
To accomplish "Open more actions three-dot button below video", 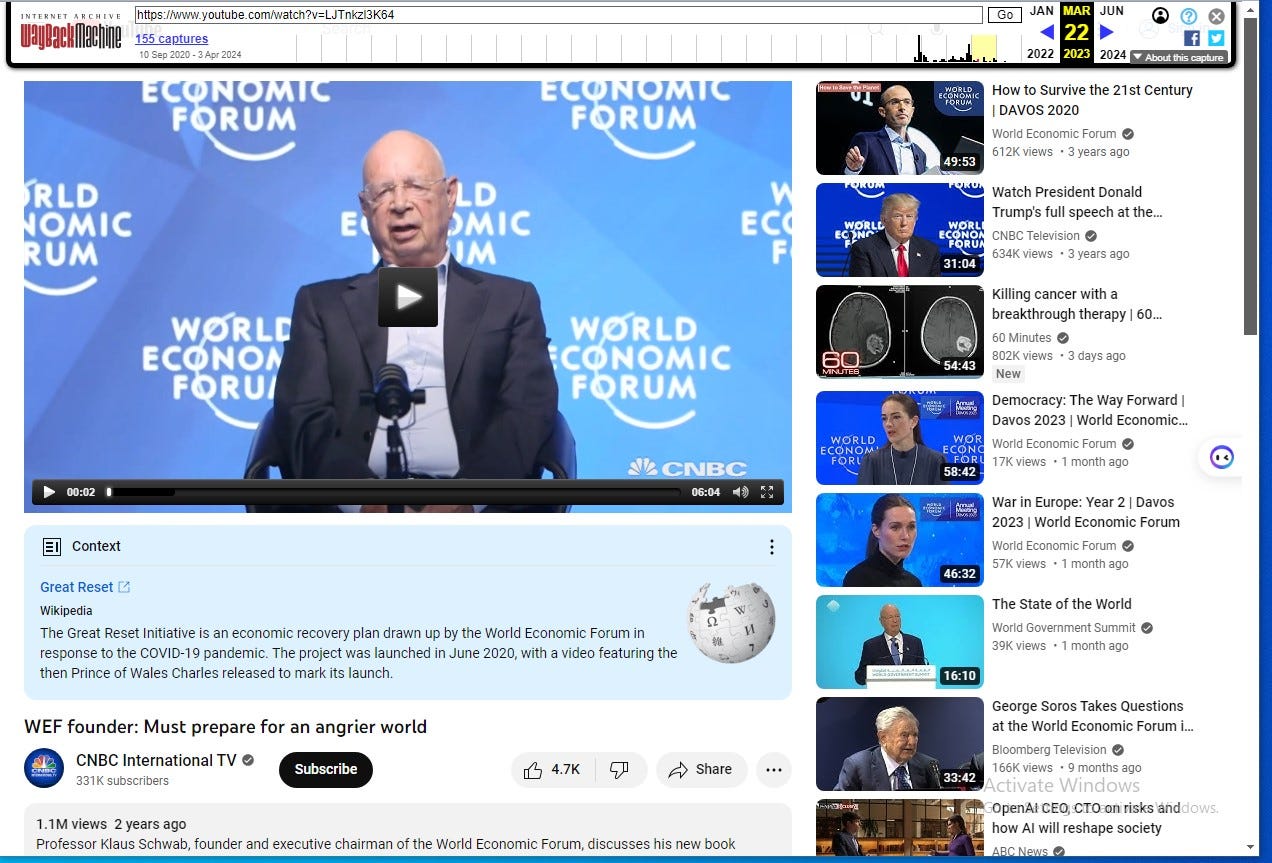I will 774,770.
